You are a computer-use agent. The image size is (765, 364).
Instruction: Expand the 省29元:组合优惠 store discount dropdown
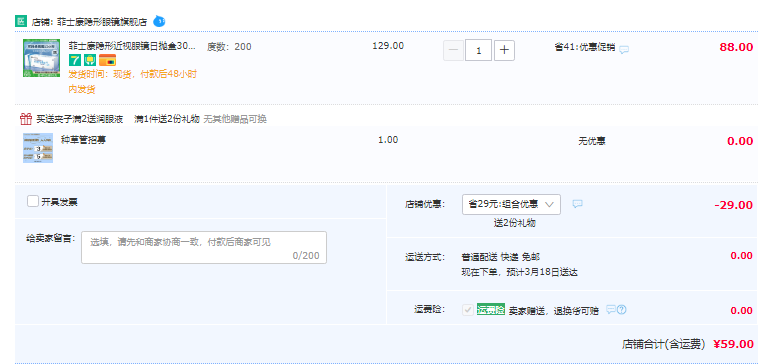[x=511, y=204]
